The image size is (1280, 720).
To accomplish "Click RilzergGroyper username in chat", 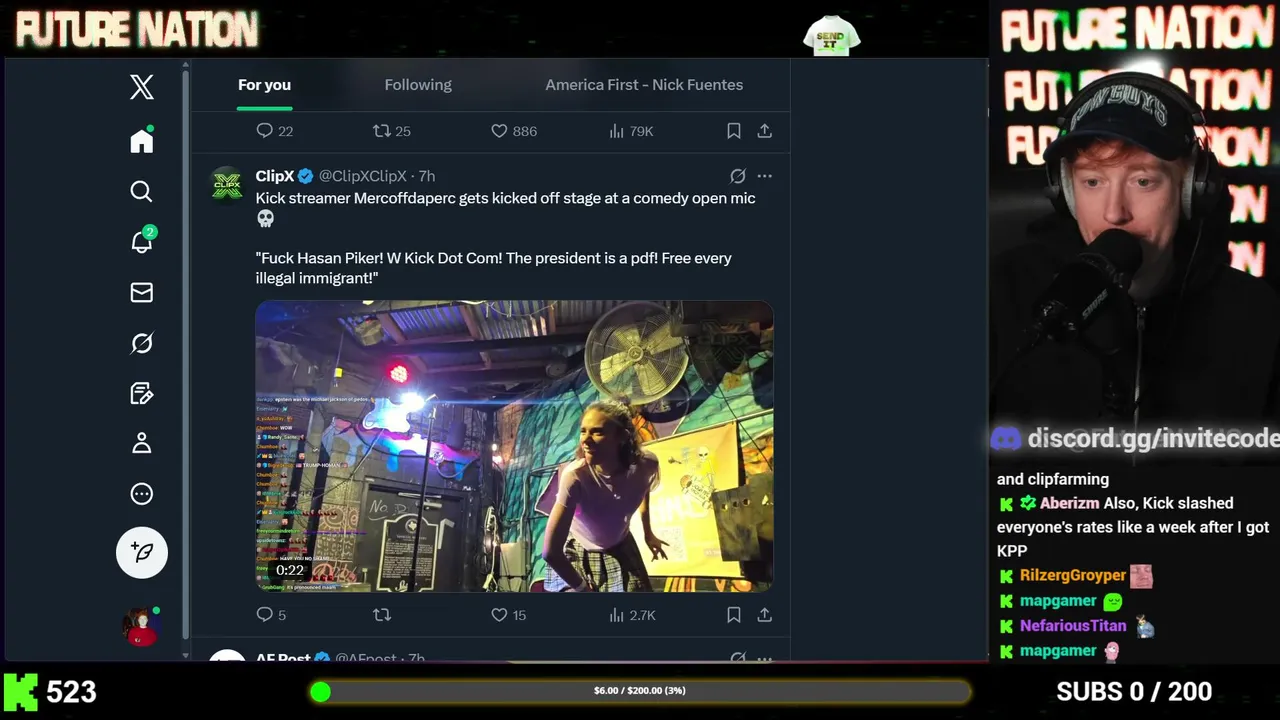I will (x=1073, y=575).
